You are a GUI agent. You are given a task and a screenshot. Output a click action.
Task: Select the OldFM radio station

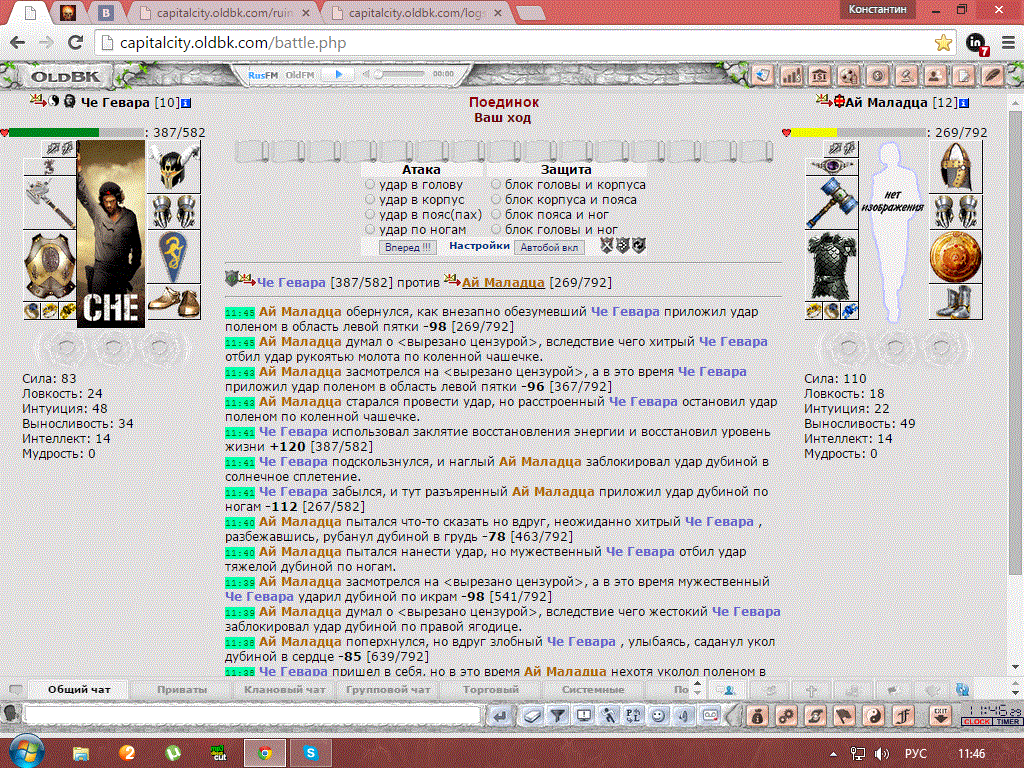pyautogui.click(x=300, y=75)
